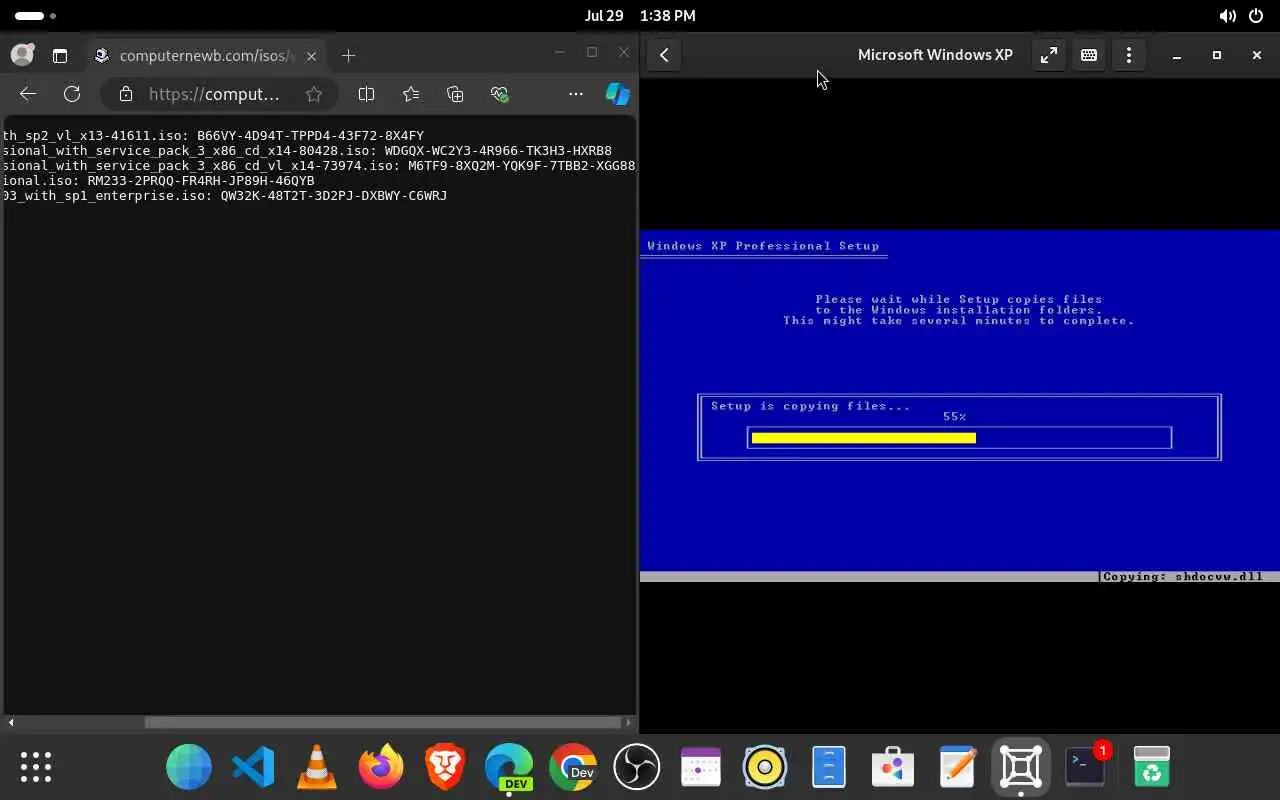1280x800 pixels.
Task: Go back in Microsoft Windows XP window
Action: [664, 55]
